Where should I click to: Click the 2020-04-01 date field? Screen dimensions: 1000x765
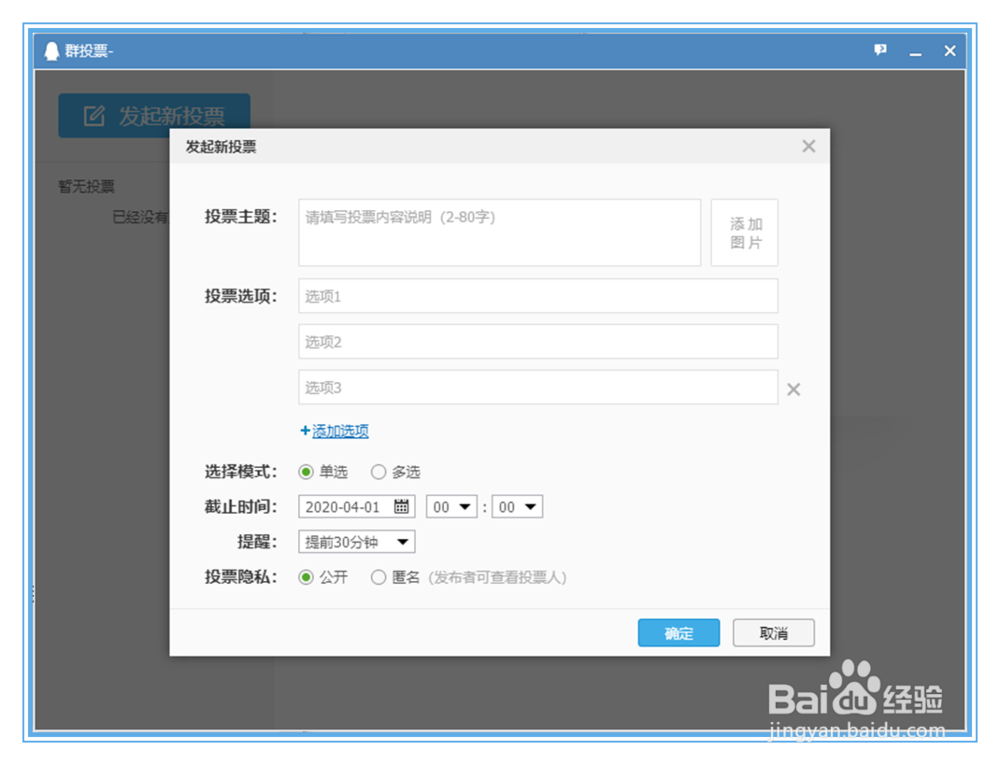coord(345,506)
